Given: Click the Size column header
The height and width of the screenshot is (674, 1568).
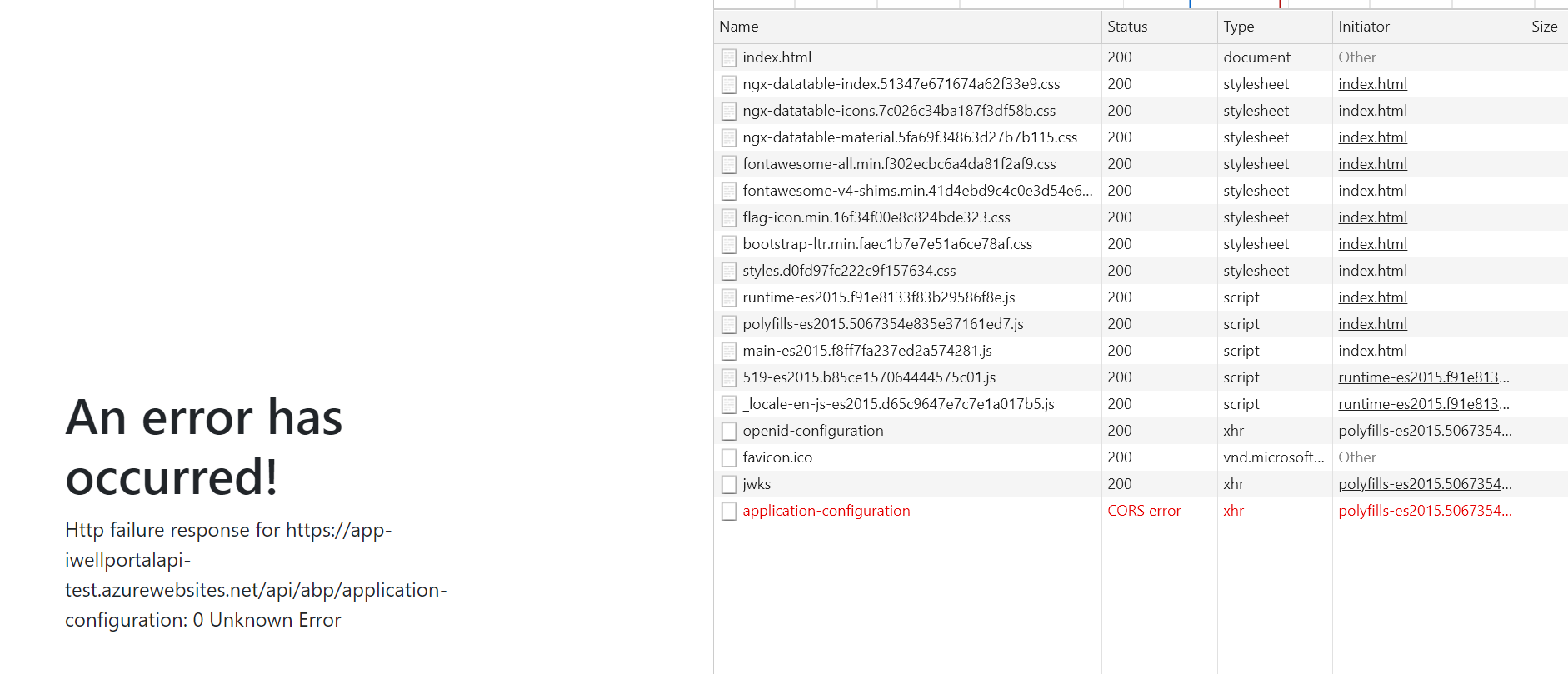Looking at the screenshot, I should click(1544, 27).
